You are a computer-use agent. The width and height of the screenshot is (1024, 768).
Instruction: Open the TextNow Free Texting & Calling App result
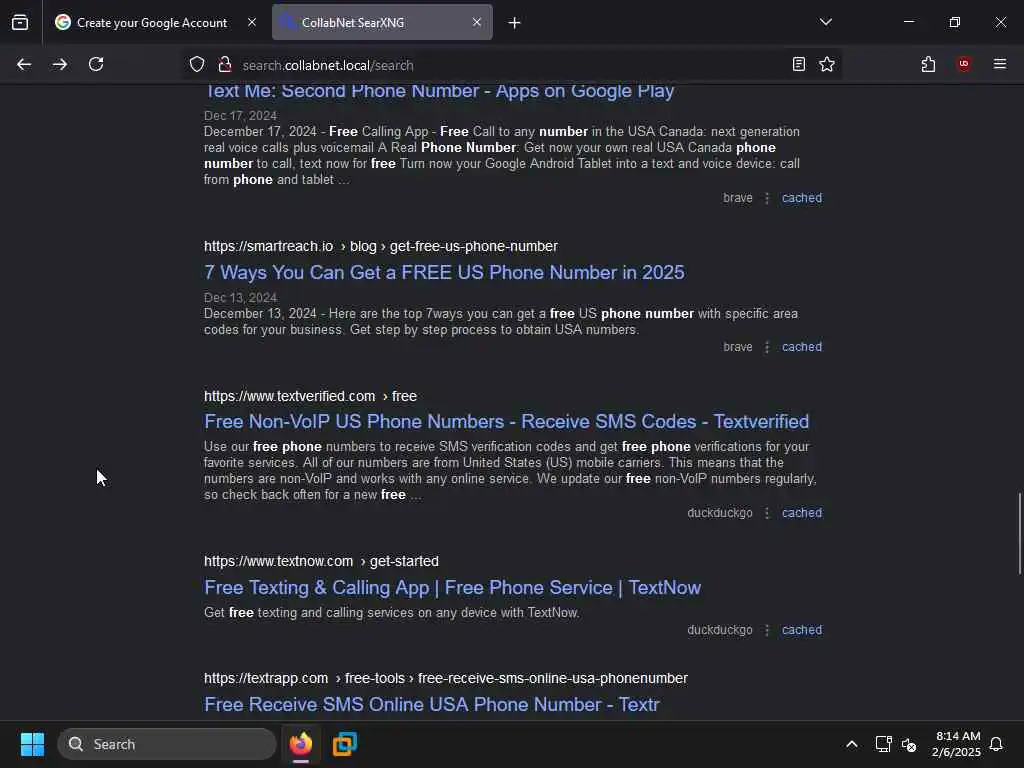pyautogui.click(x=452, y=588)
